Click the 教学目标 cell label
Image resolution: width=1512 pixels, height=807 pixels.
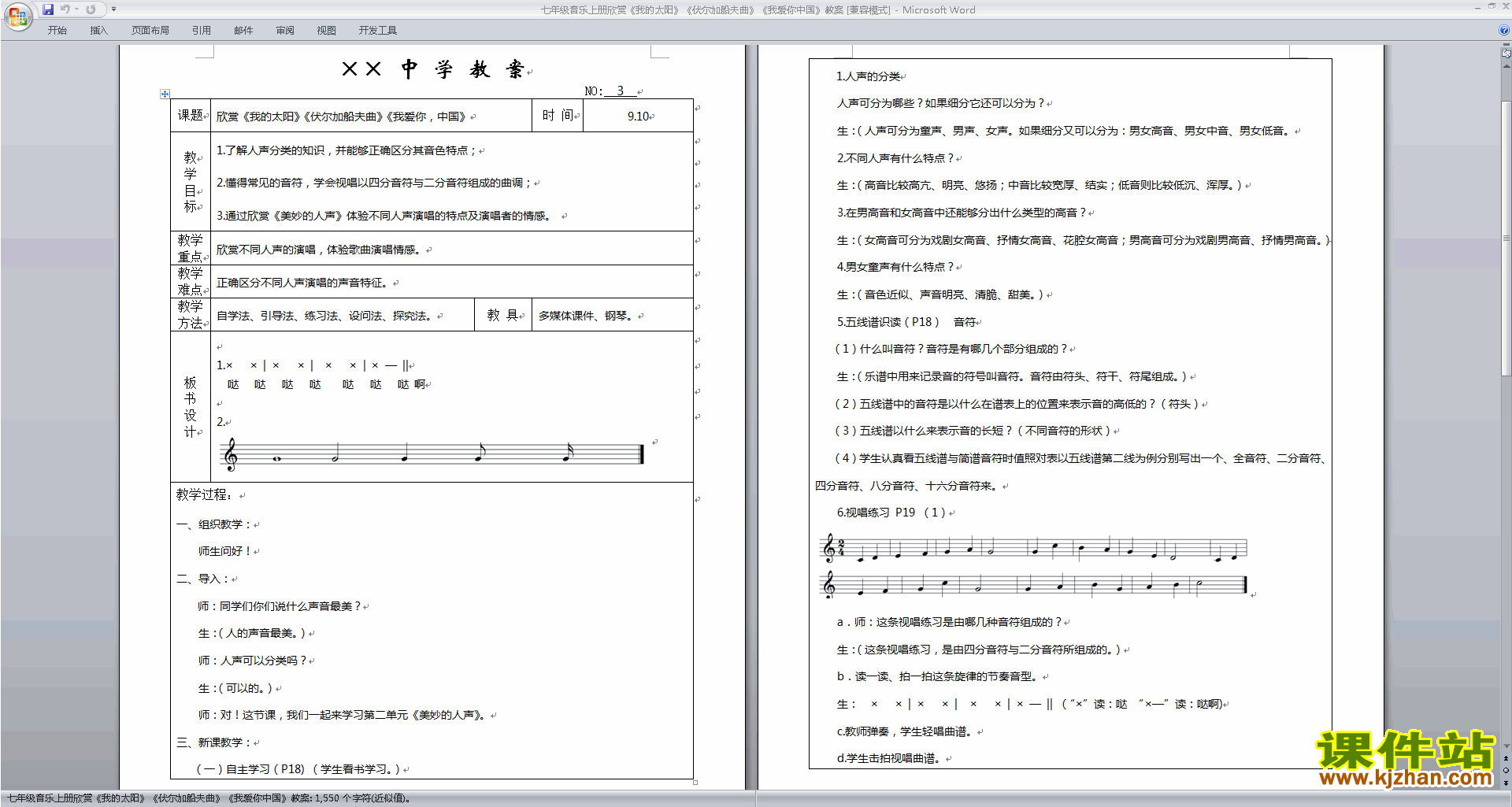pos(191,182)
